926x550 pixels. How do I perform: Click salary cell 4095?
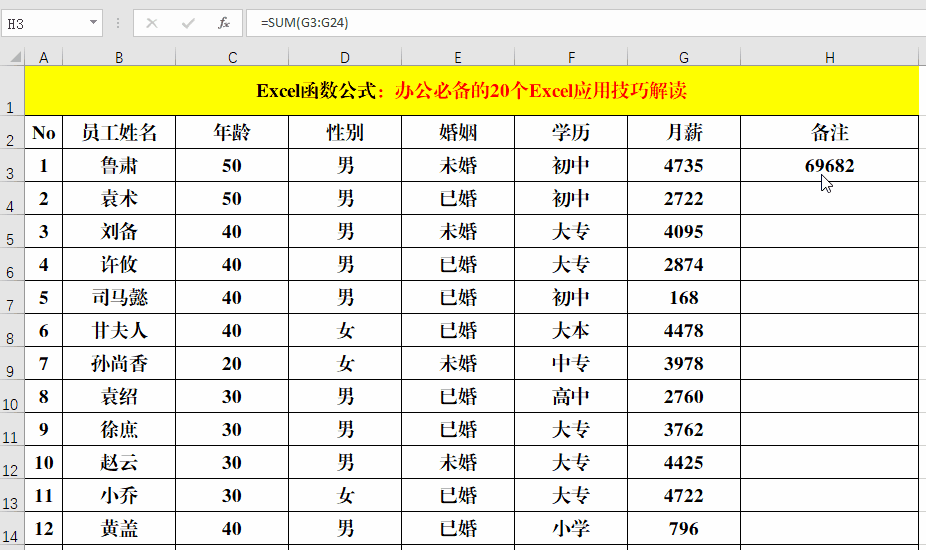tap(684, 232)
